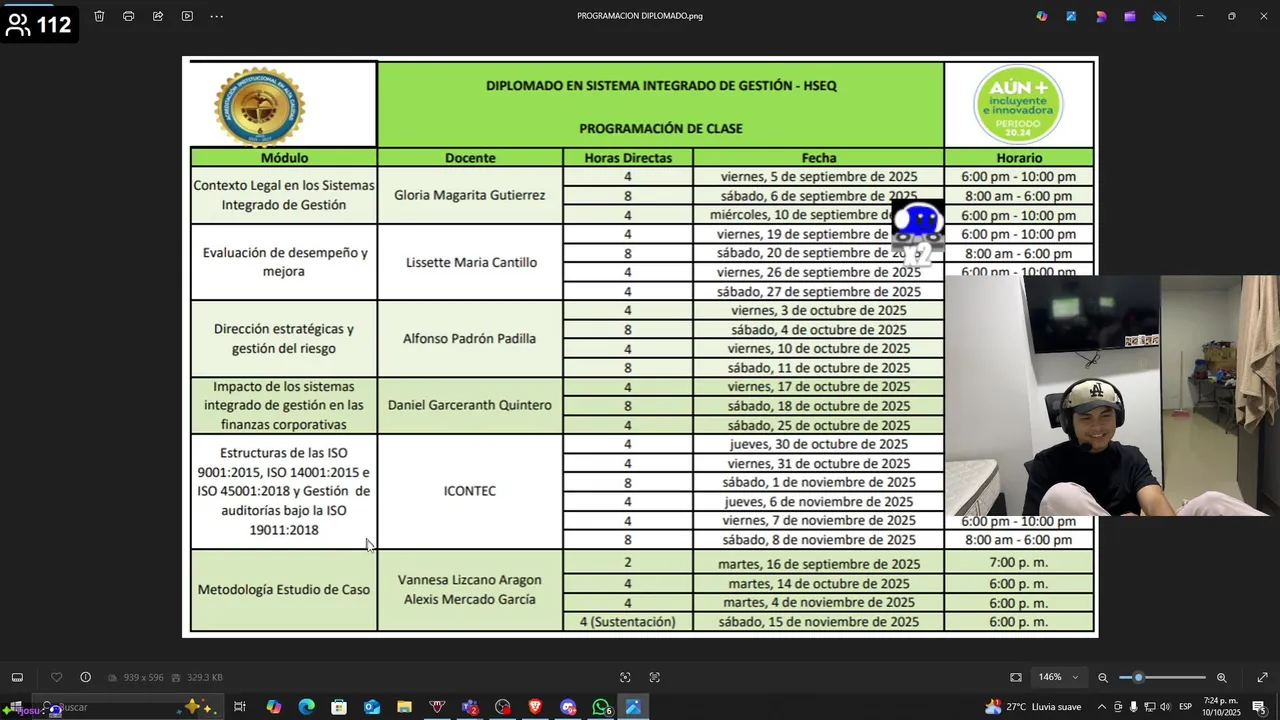Image resolution: width=1280 pixels, height=720 pixels.
Task: Click the gold accreditation seal logo in the table
Action: tap(260, 107)
